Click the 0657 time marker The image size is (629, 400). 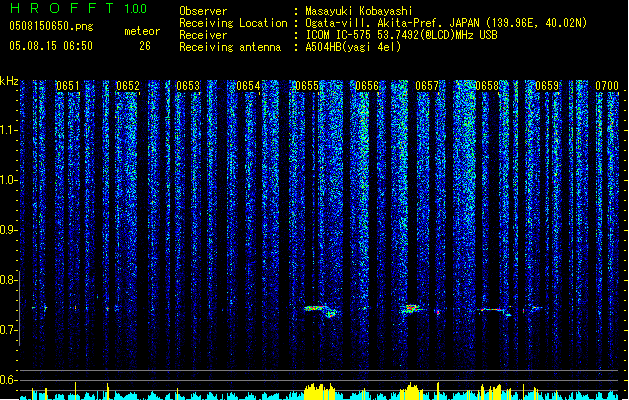427,86
